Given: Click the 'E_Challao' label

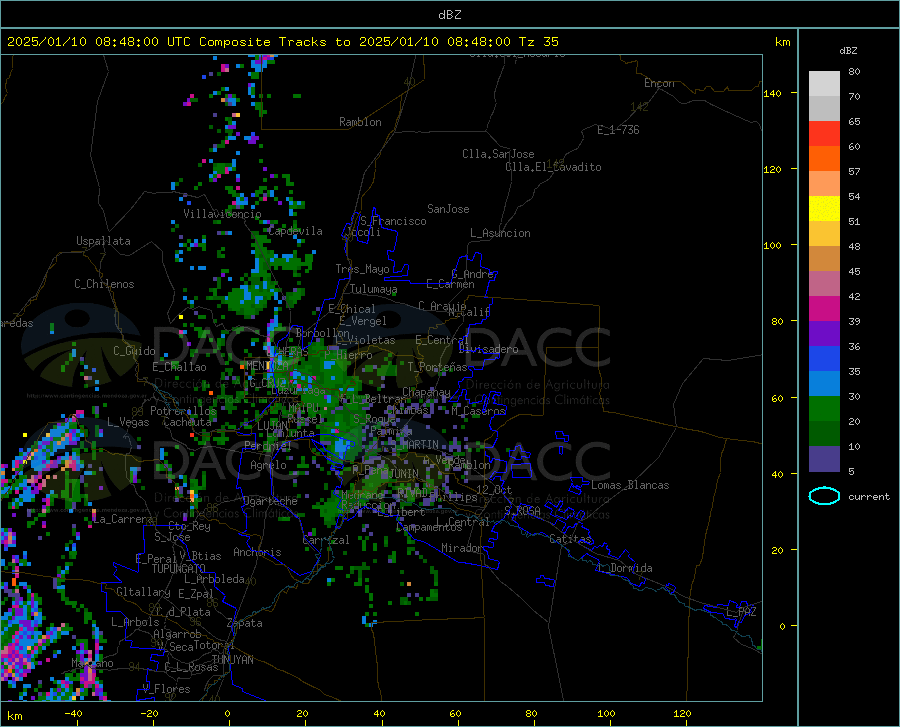Looking at the screenshot, I should 179,367.
